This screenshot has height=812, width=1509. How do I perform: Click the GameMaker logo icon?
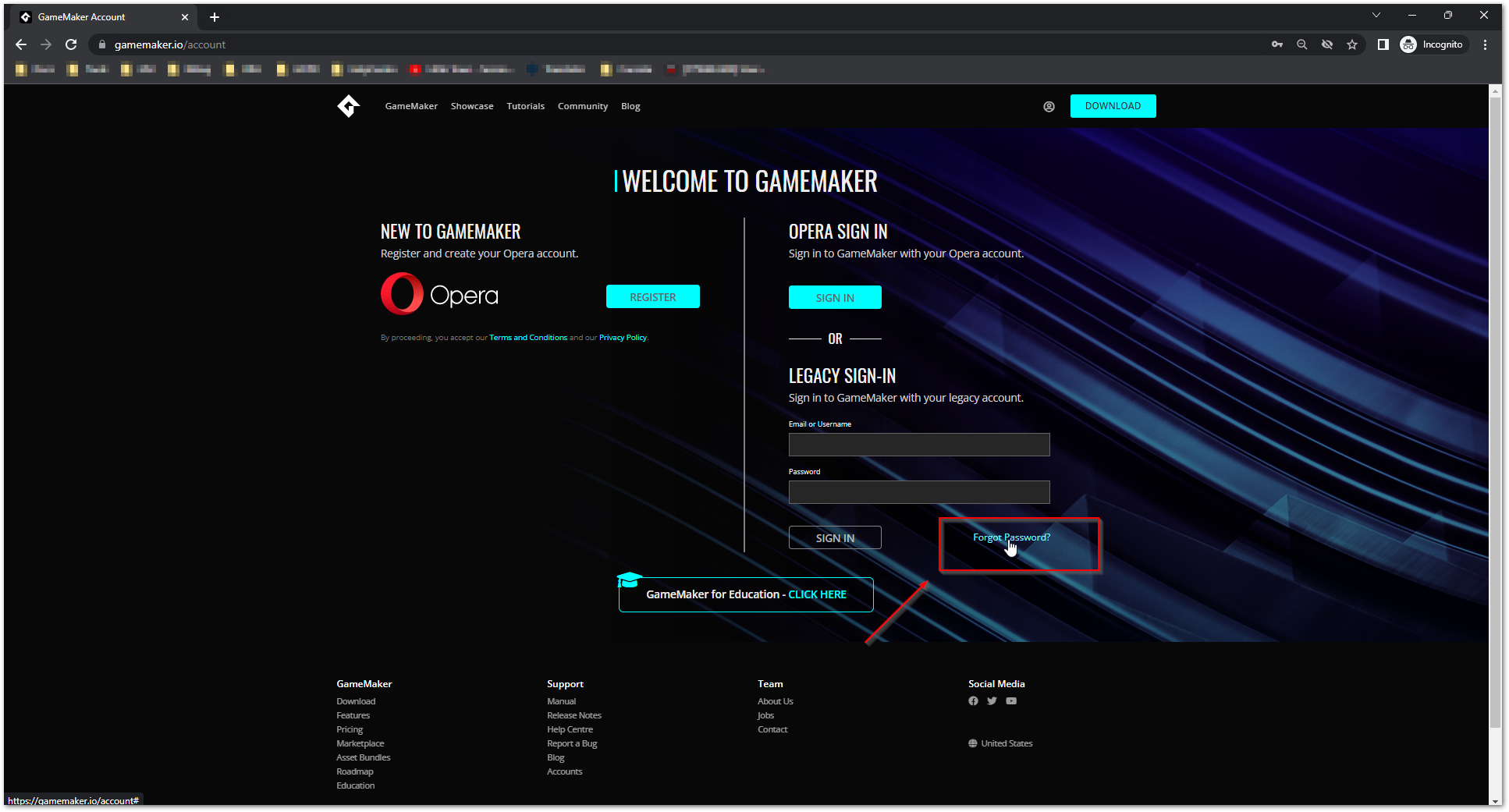(x=348, y=106)
